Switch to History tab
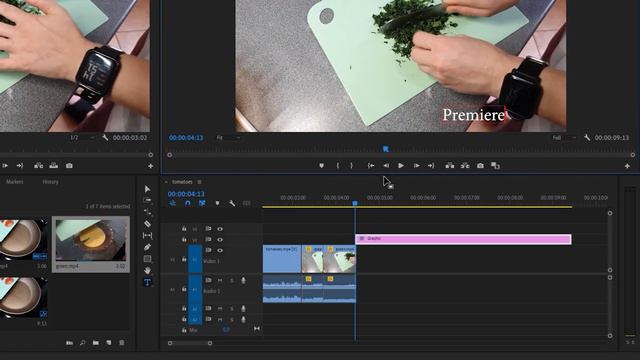The width and height of the screenshot is (640, 360). (x=50, y=182)
